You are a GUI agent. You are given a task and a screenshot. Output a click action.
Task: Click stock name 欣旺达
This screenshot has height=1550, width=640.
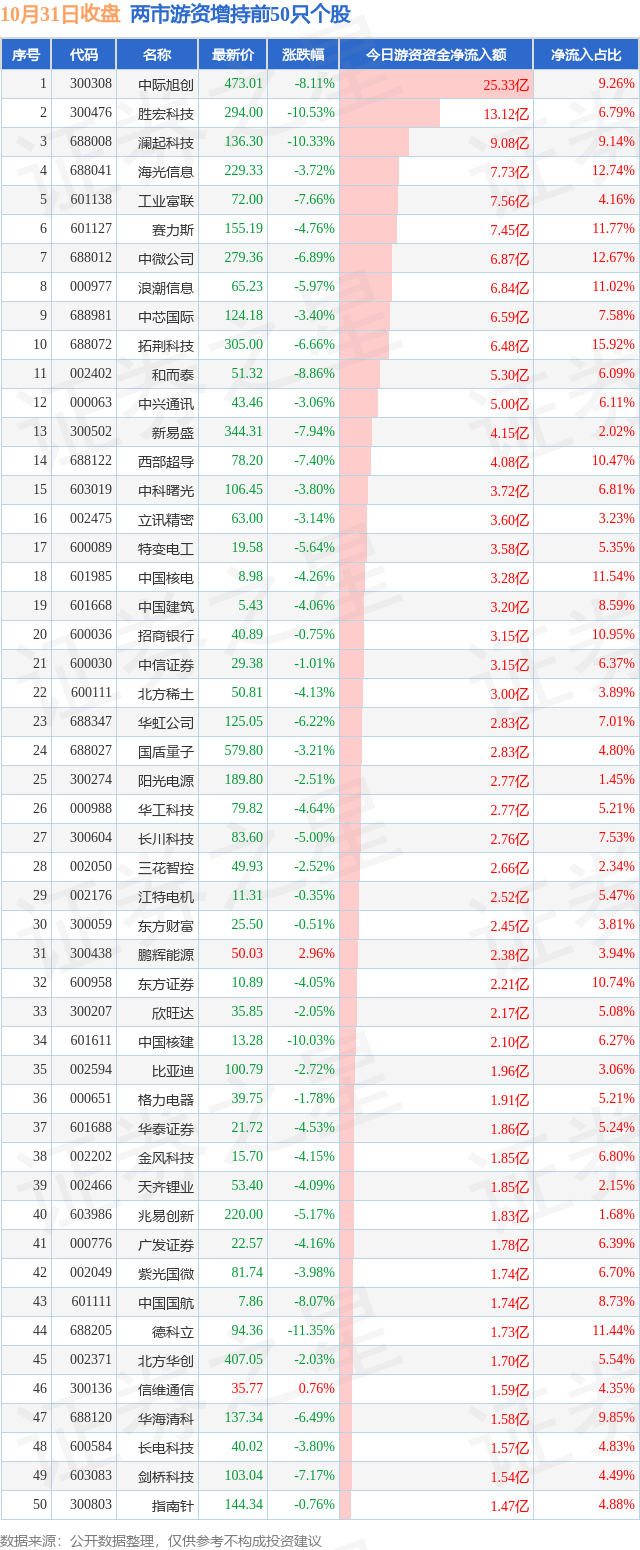[173, 1013]
